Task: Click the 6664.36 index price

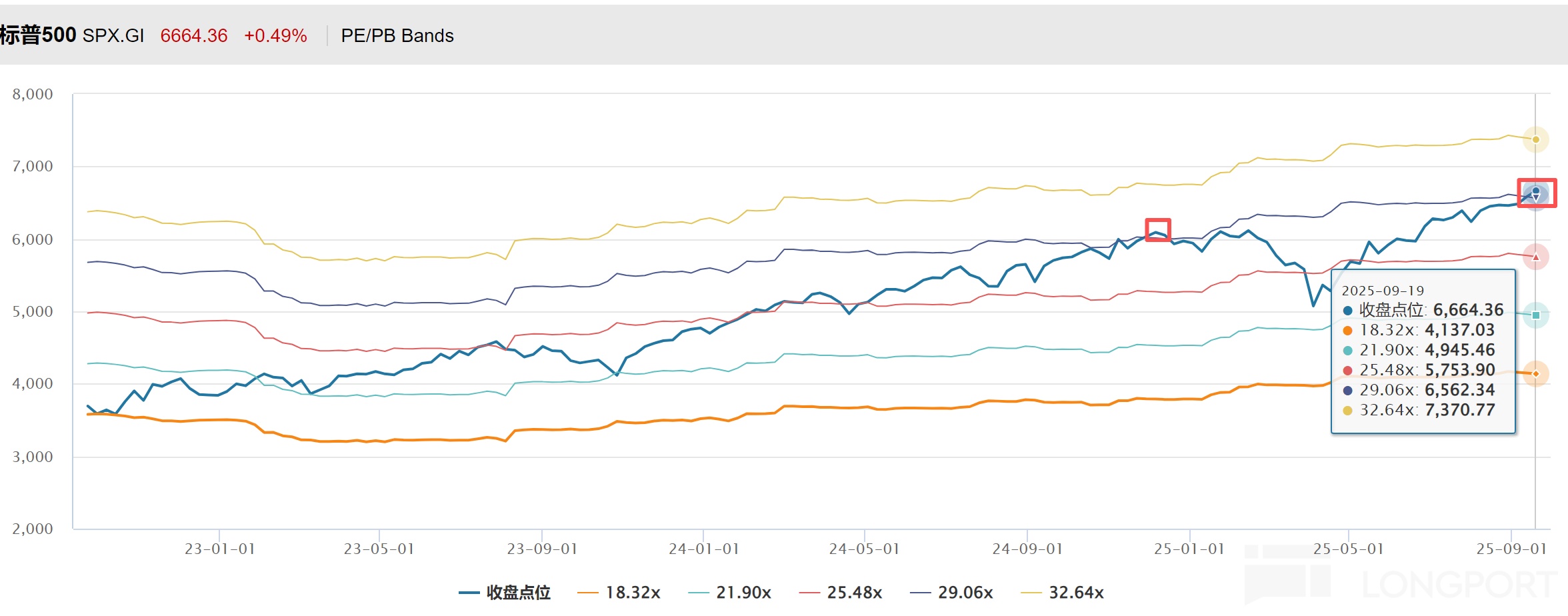Action: point(194,36)
